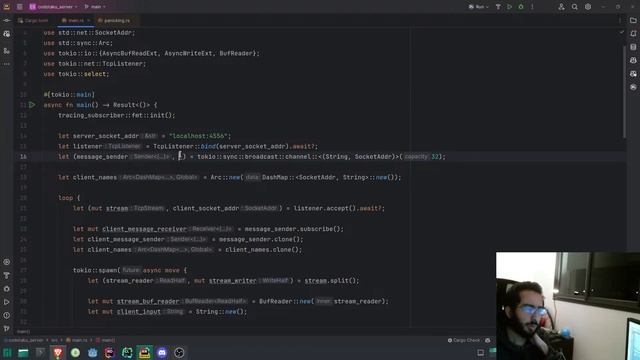
Task: Click the #[tokio::main] attribute line
Action: (69, 95)
